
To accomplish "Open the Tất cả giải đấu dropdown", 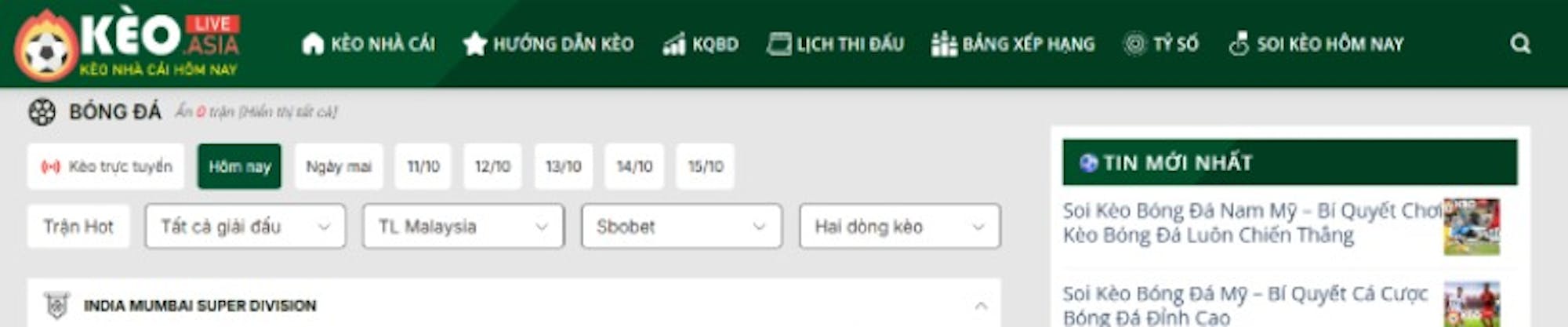I will point(245,227).
